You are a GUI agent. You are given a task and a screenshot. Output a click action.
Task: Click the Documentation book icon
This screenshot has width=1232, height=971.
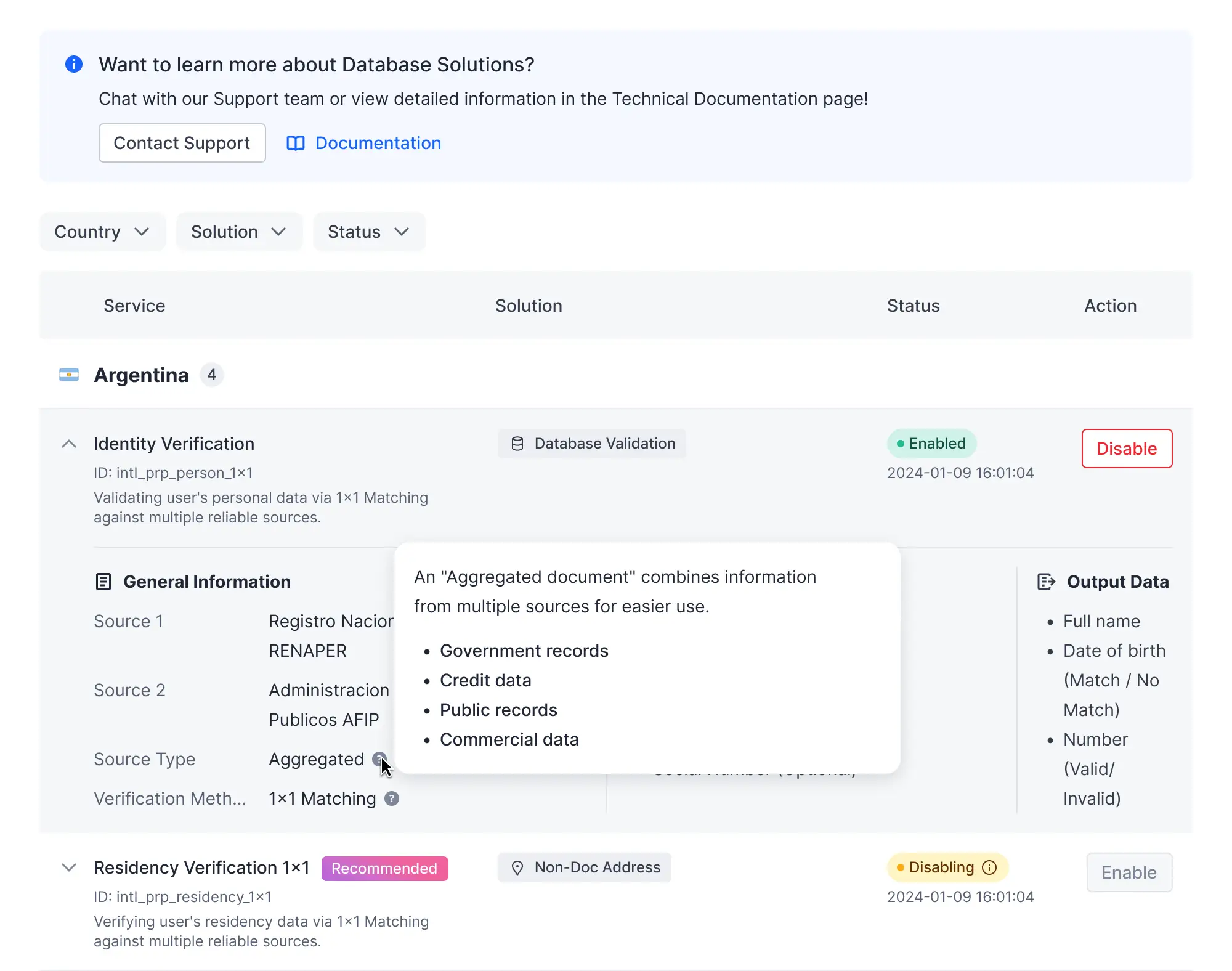coord(296,143)
